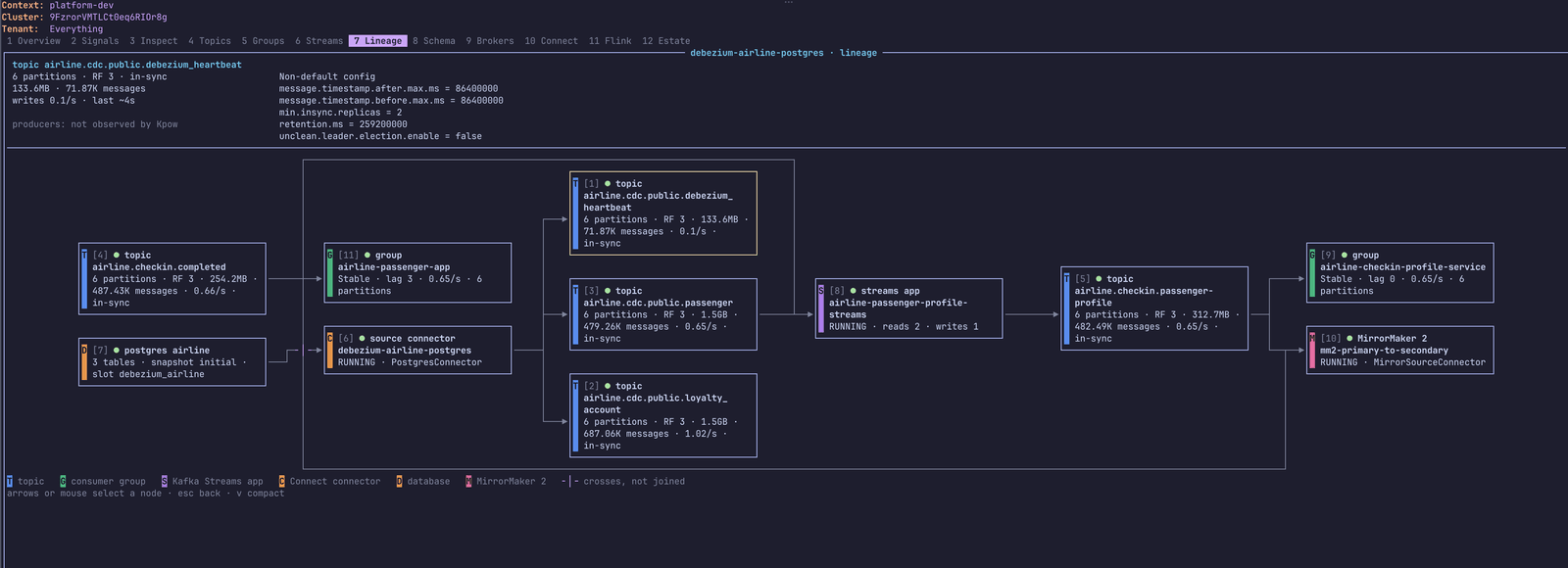Select node [4] airline.checkin.completed title
The image size is (1568, 568).
click(x=159, y=266)
